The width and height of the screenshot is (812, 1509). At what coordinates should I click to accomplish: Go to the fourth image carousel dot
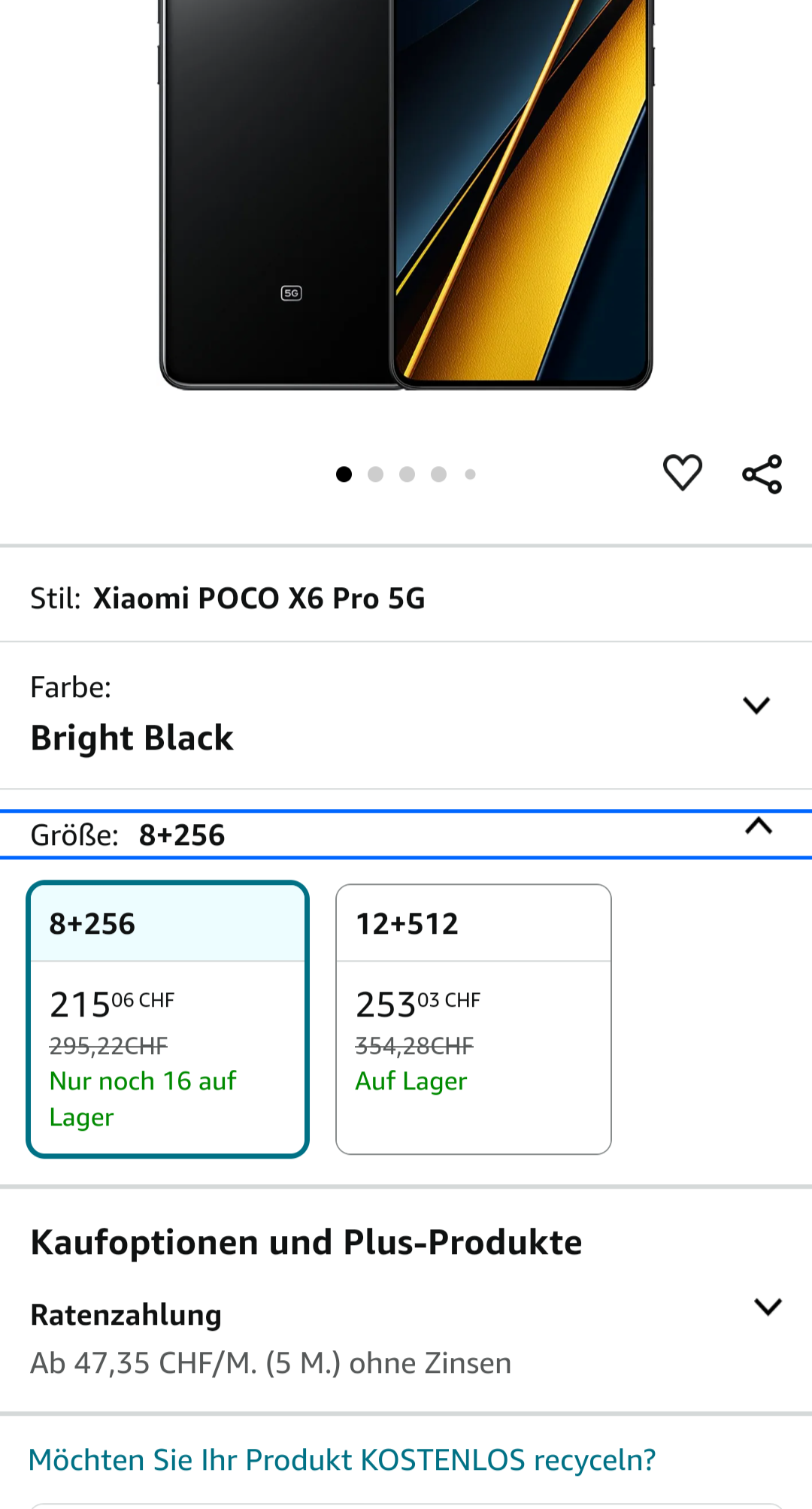[438, 474]
